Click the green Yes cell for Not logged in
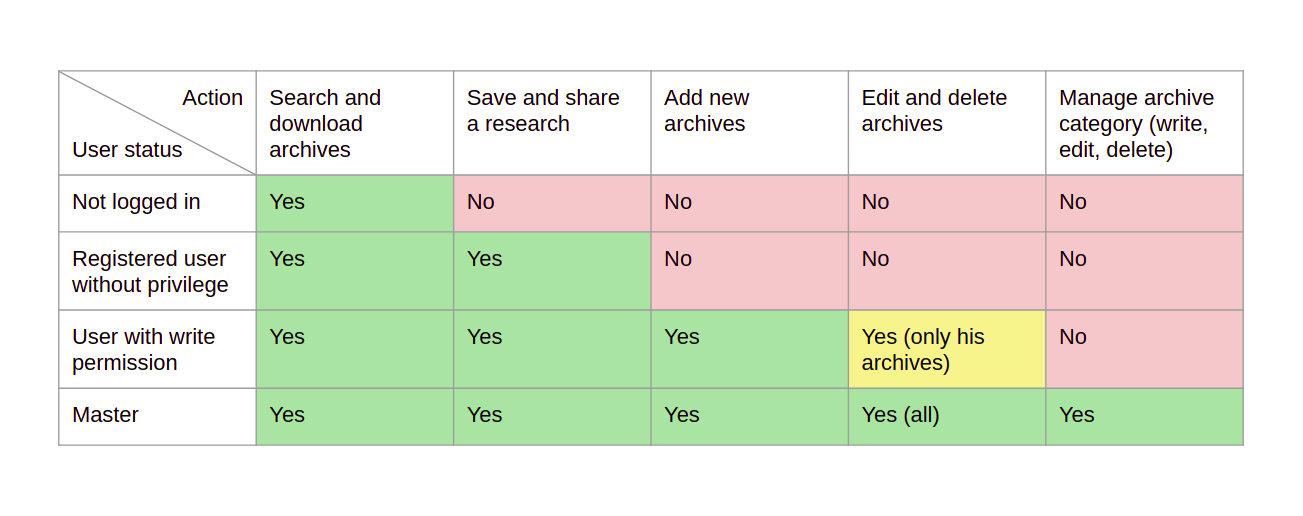 [x=355, y=204]
